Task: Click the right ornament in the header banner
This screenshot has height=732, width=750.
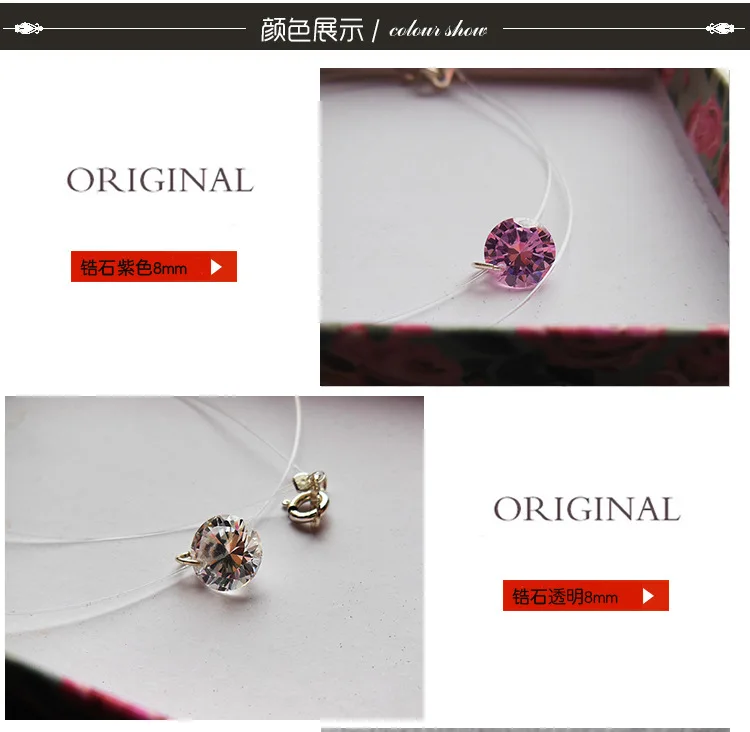Action: point(720,29)
